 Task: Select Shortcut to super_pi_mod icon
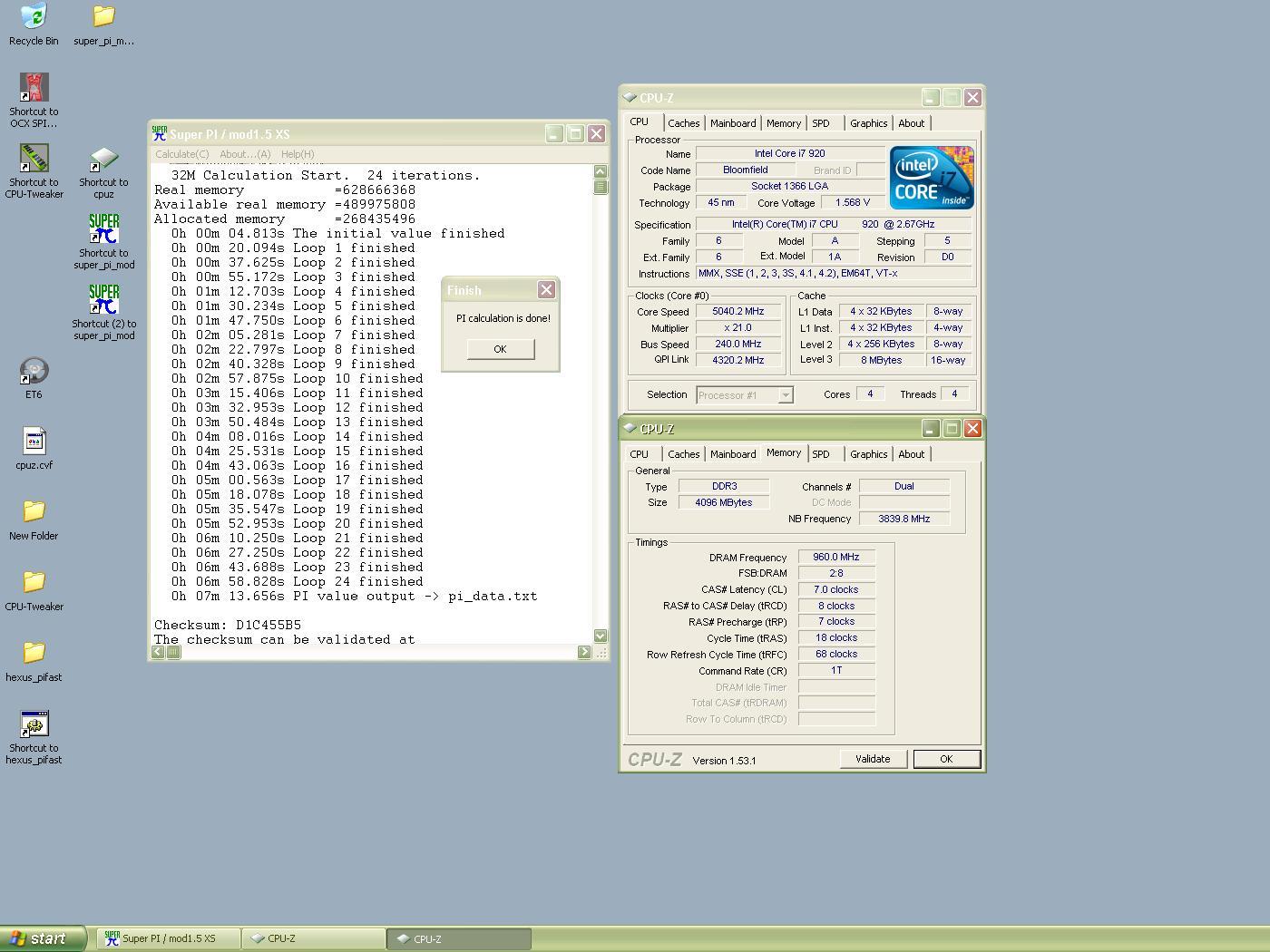[103, 241]
